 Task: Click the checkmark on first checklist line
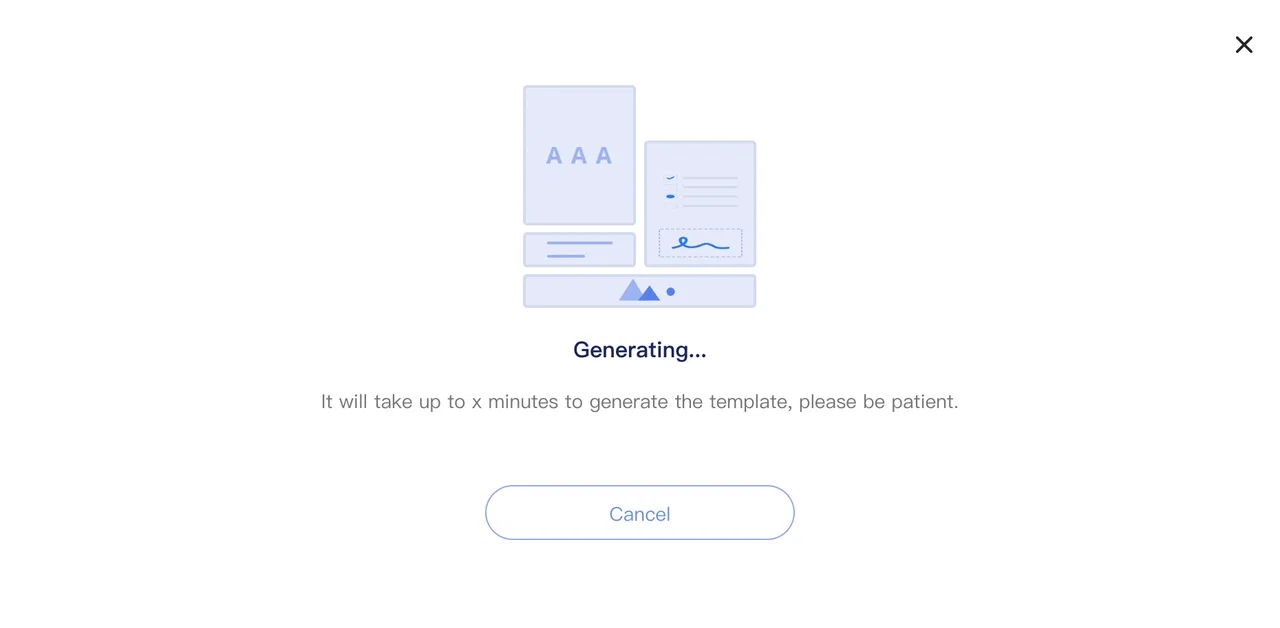point(671,178)
